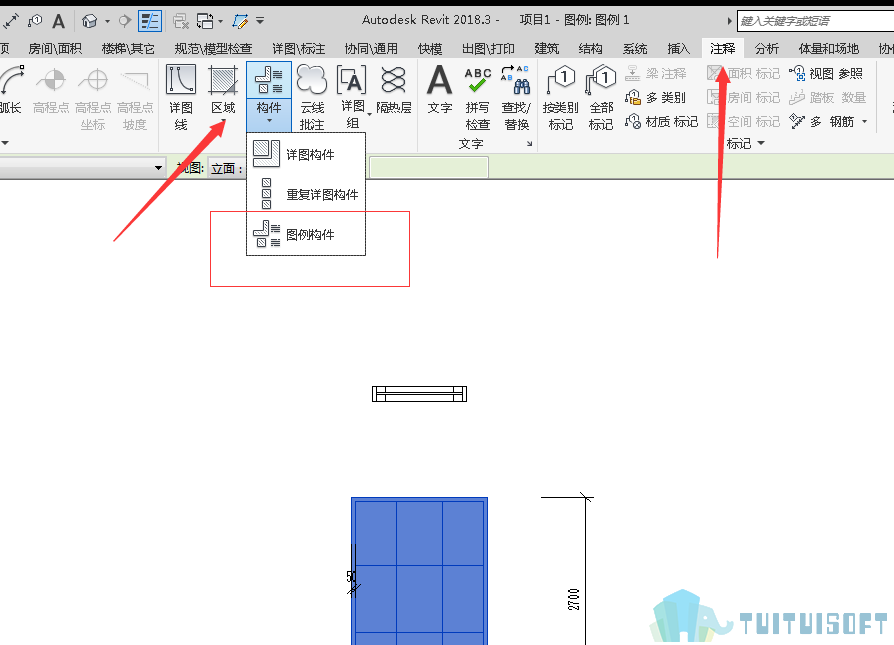Expand the 构件 dropdown arrow
The height and width of the screenshot is (645, 894).
269,121
